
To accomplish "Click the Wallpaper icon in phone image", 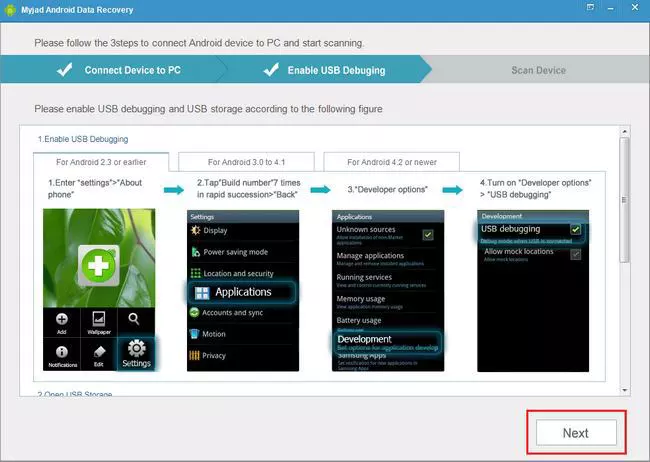I will click(x=99, y=319).
